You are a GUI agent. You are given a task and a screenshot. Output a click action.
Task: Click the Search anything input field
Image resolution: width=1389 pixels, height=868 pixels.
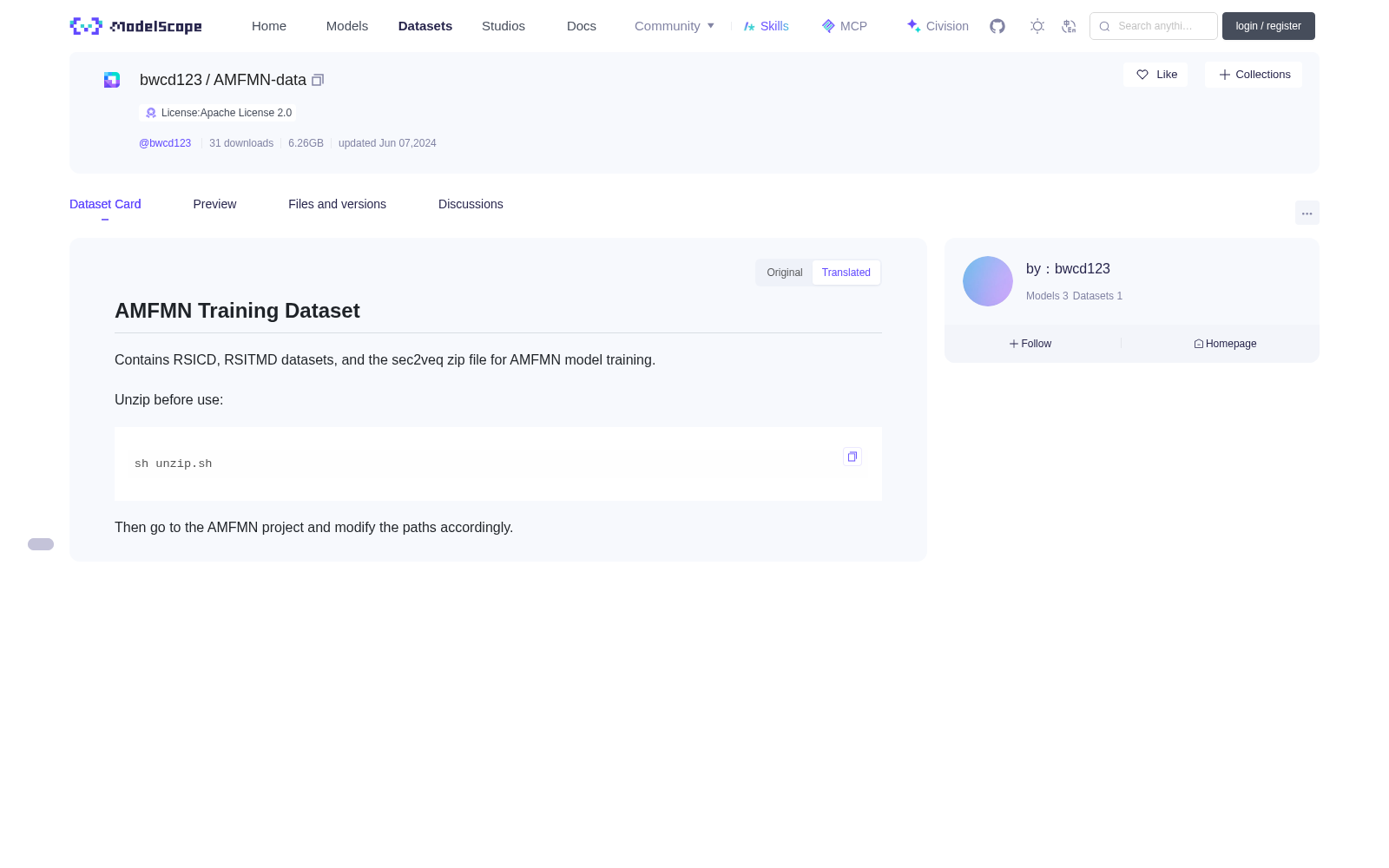tap(1154, 26)
